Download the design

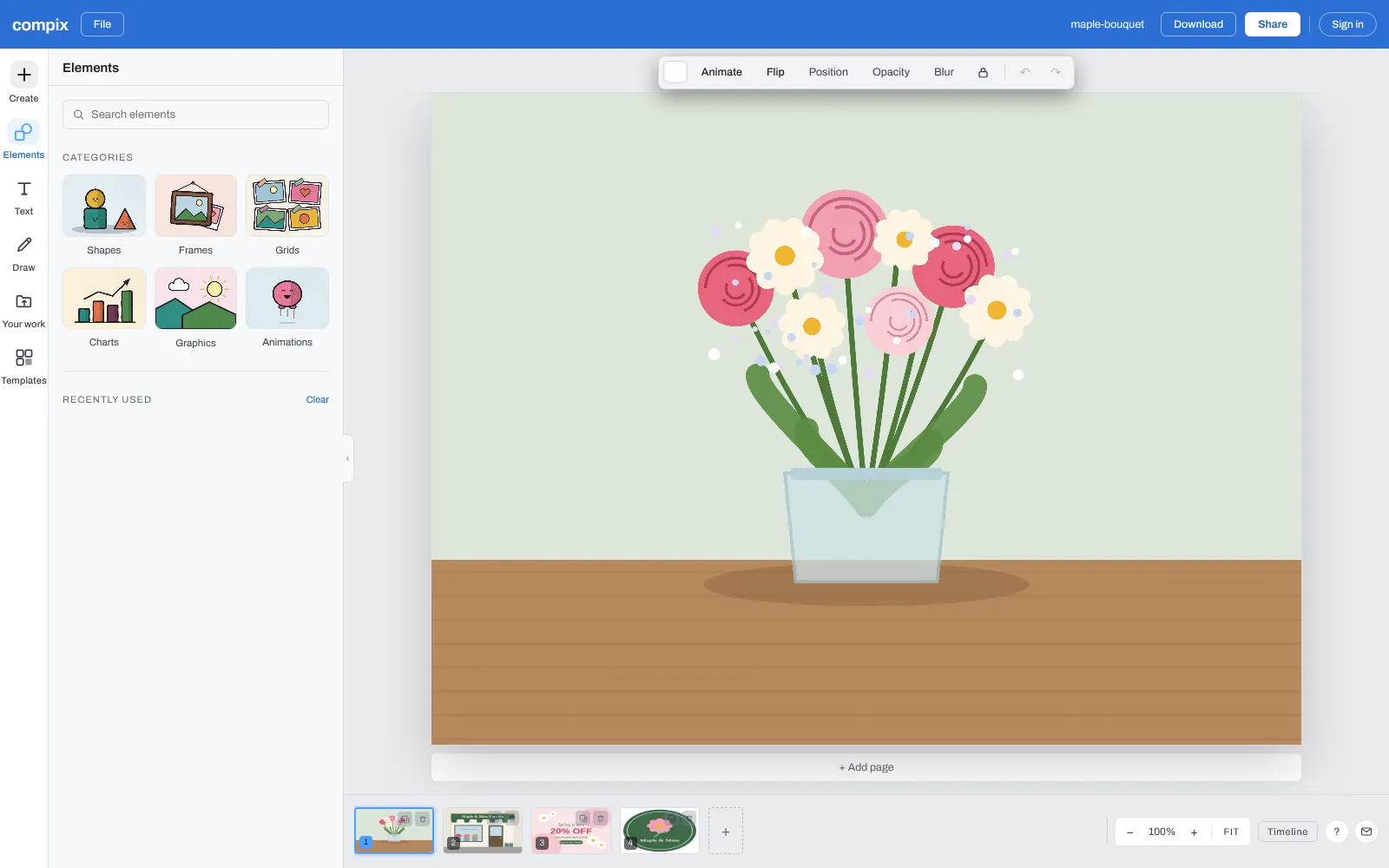tap(1198, 24)
